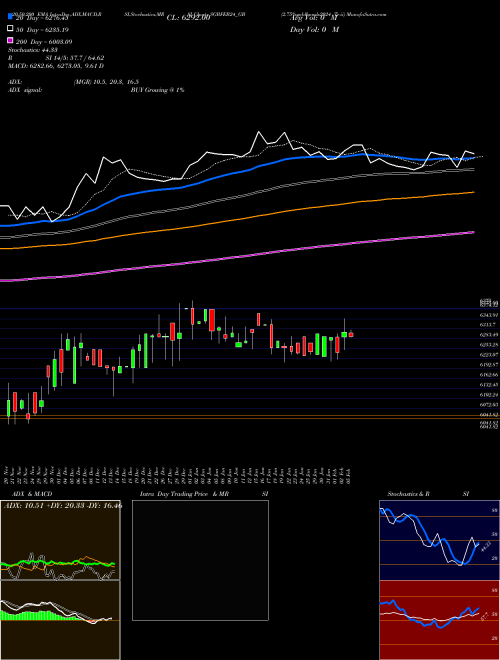Image resolution: width=500 pixels, height=660 pixels.
Task: Click the magenta 200 Day legend swatch
Action: 10,40
